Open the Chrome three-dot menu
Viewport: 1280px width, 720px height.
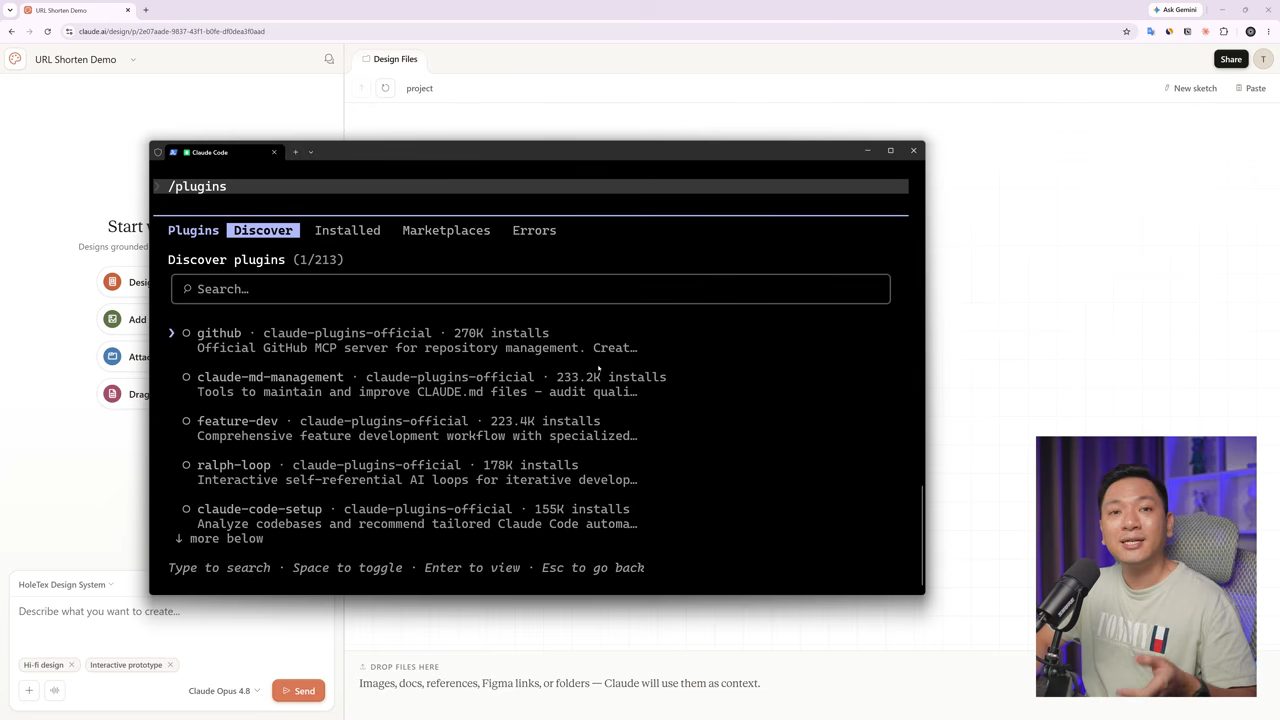point(1268,31)
